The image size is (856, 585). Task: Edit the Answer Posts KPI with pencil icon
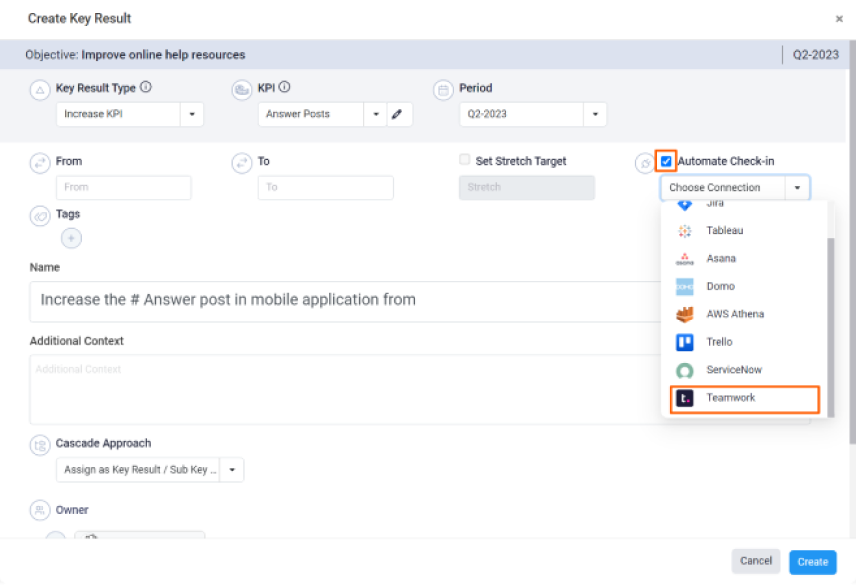point(399,114)
